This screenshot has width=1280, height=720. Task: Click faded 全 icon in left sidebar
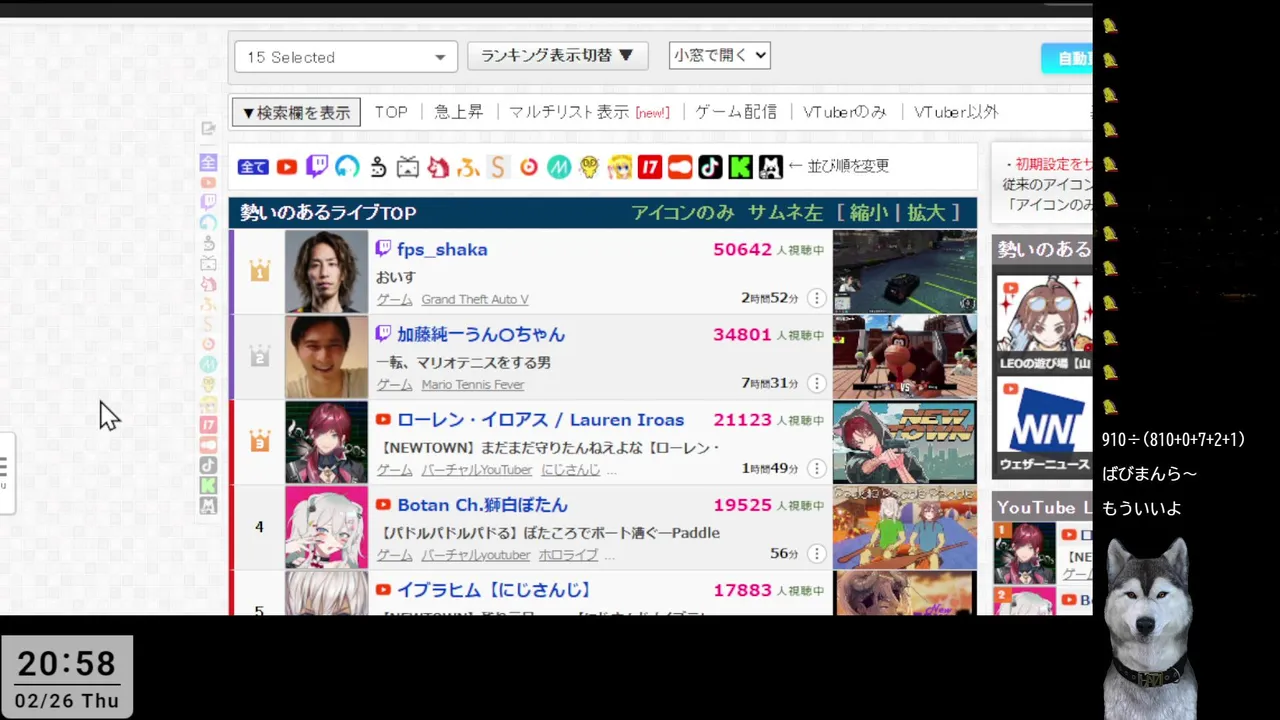pyautogui.click(x=208, y=162)
